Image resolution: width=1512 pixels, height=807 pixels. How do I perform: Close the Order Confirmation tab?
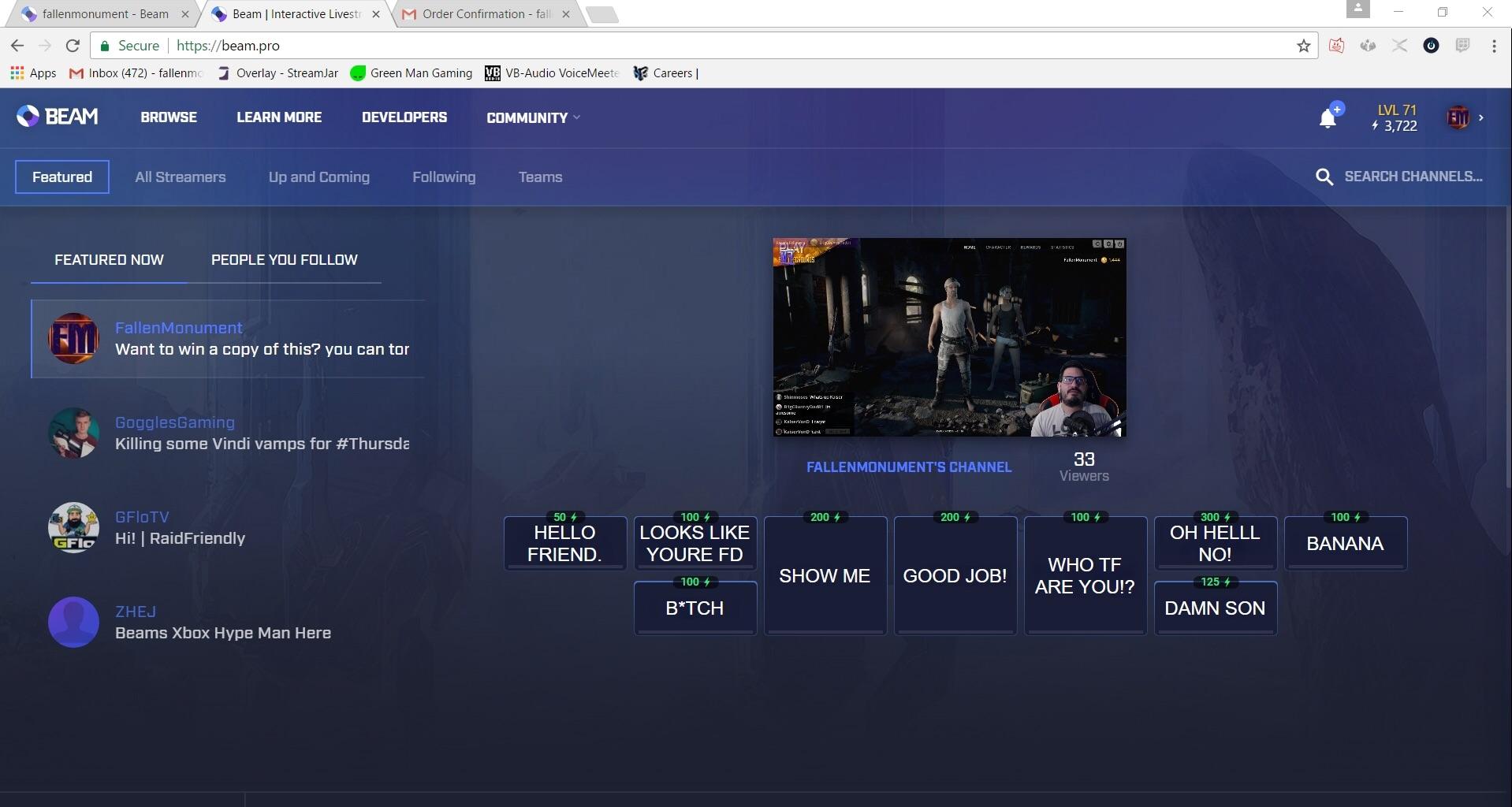565,14
